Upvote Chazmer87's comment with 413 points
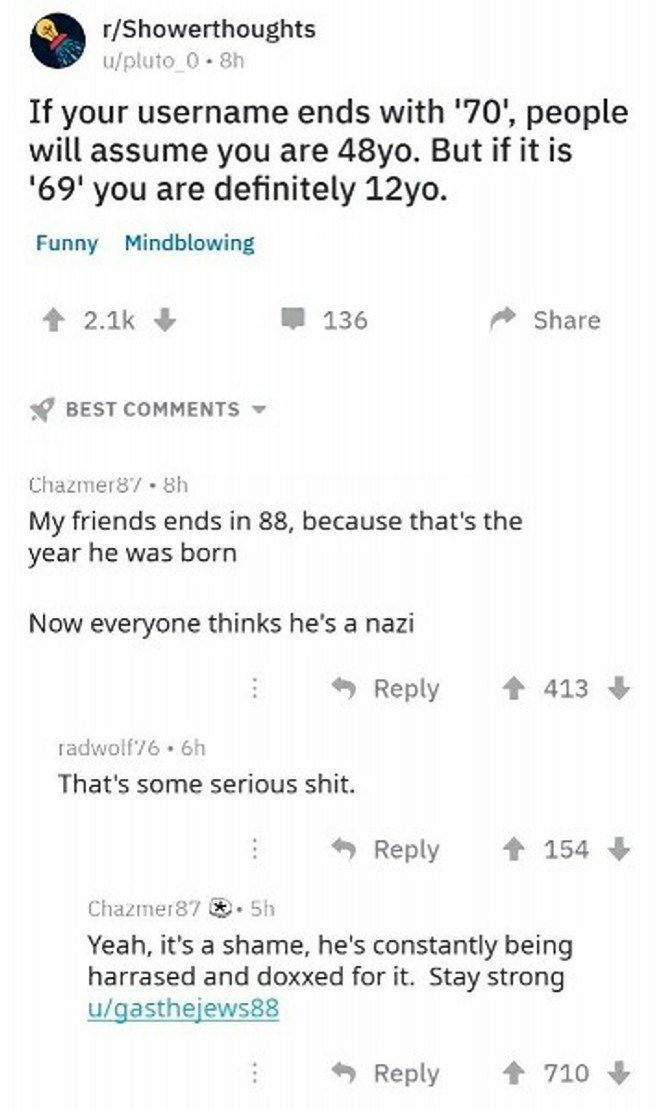The image size is (666, 1110). click(512, 688)
